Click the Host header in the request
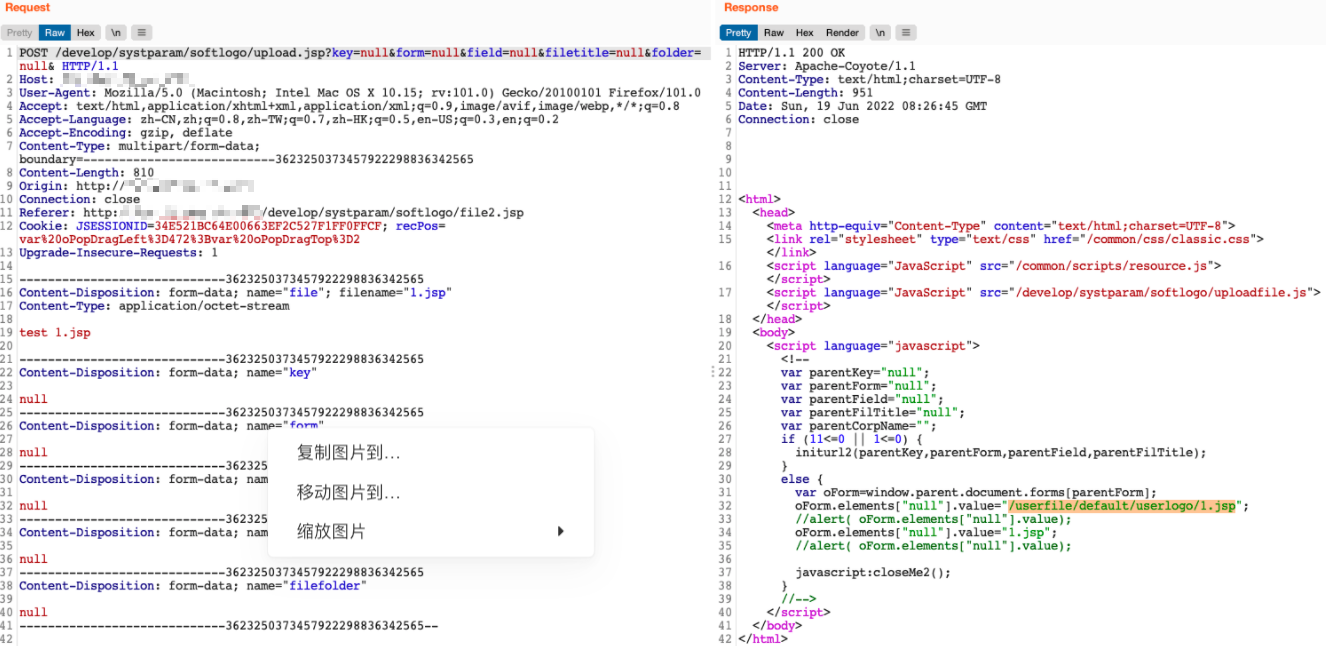This screenshot has height=646, width=1326. (x=102, y=79)
